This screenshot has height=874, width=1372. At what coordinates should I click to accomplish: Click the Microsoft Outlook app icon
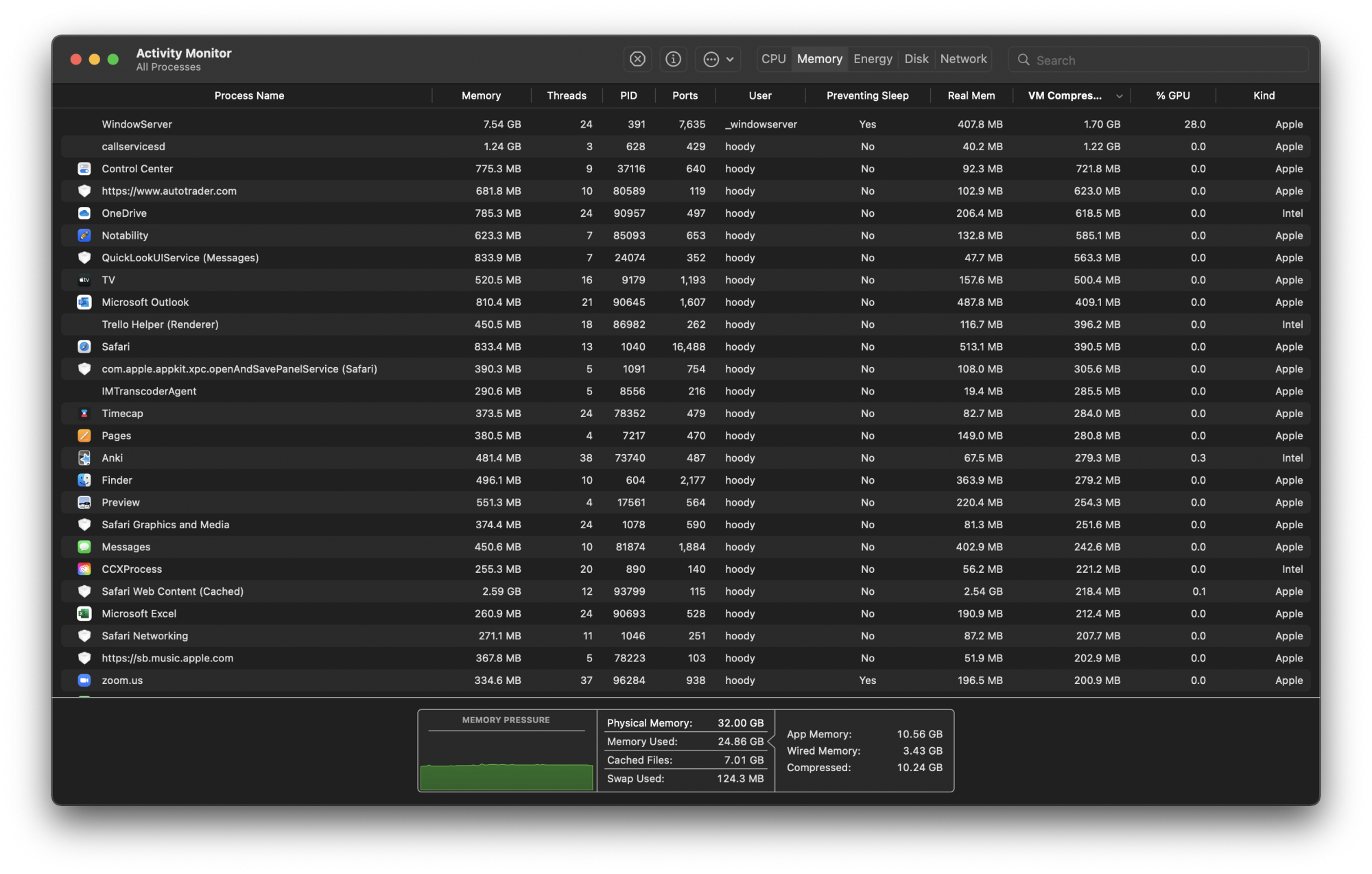click(84, 303)
